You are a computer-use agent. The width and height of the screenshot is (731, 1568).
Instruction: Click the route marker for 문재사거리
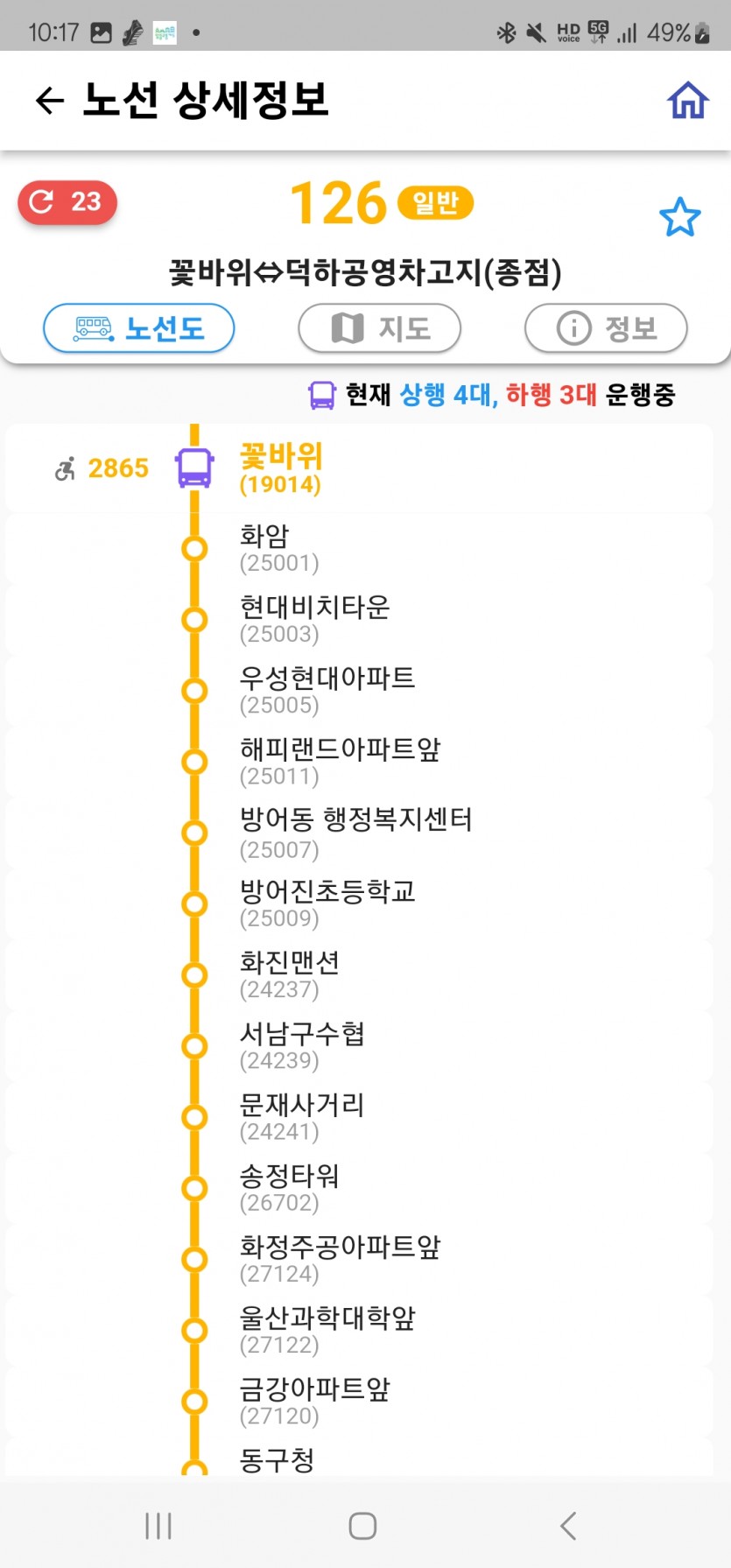click(194, 1117)
